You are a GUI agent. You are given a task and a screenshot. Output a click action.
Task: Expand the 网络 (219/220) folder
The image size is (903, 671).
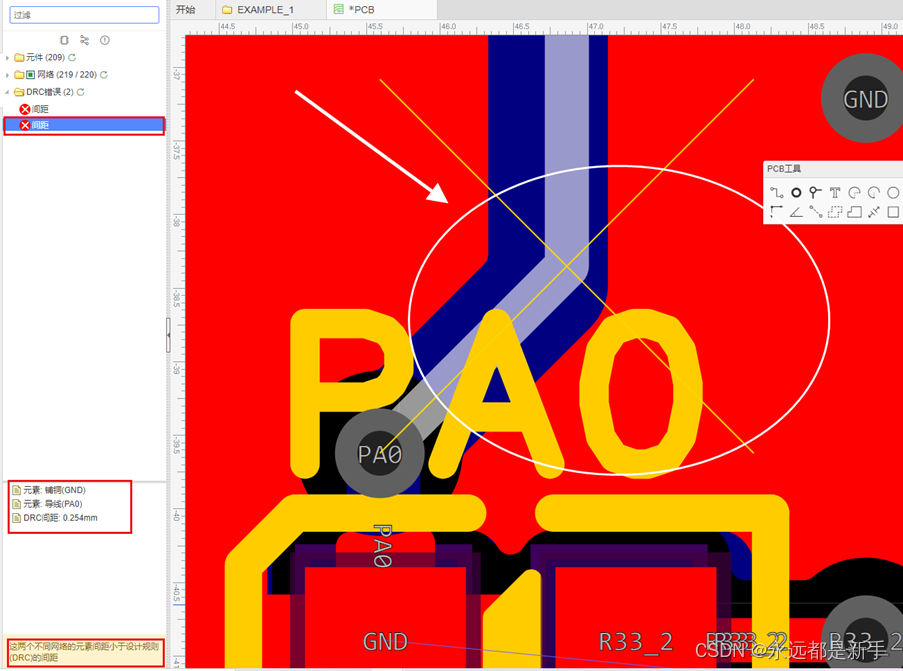[x=8, y=75]
